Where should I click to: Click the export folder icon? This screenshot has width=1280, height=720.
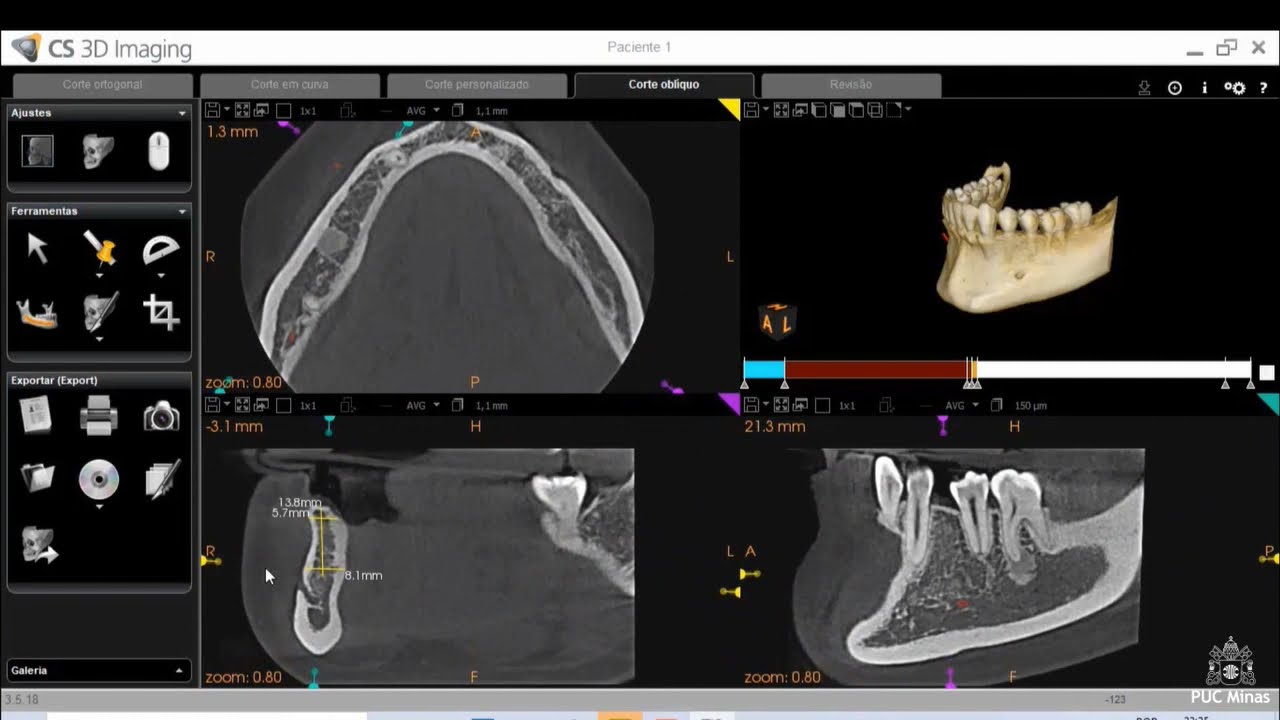37,478
